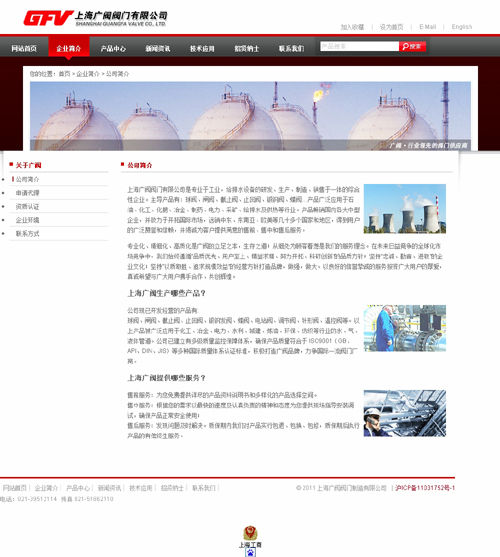The image size is (500, 557).
Task: Select 企业环境 in the sidebar
Action: point(27,220)
